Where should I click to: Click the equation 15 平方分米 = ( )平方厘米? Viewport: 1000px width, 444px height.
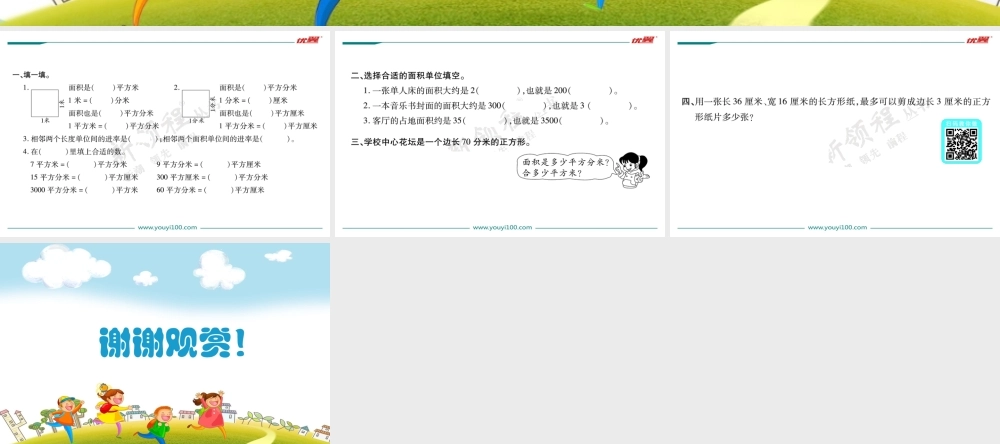click(x=84, y=177)
